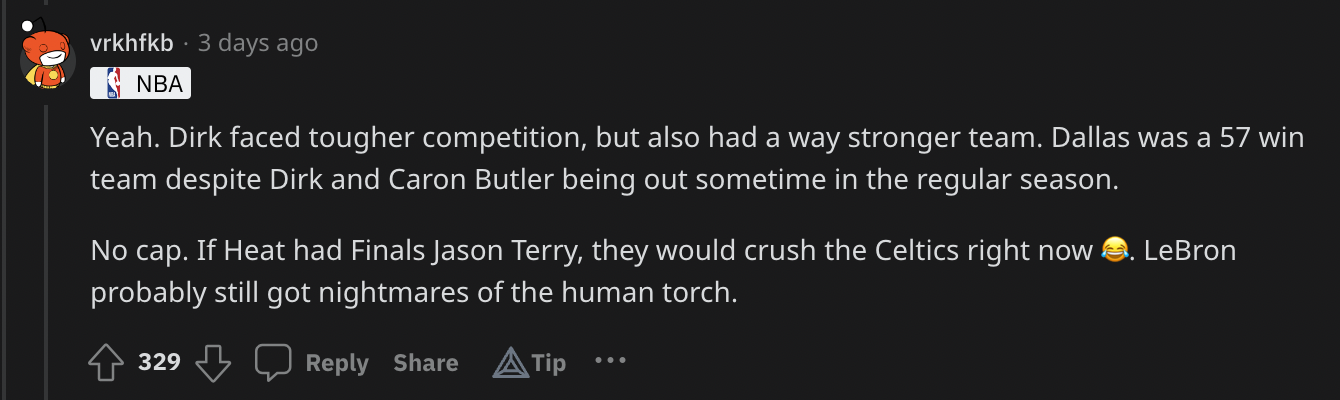Image resolution: width=1340 pixels, height=400 pixels.
Task: Open the three-dot more options menu
Action: click(x=610, y=361)
